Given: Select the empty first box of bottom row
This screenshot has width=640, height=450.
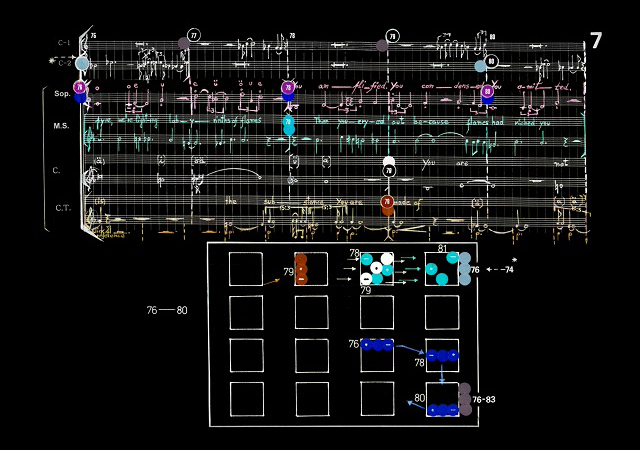Looking at the screenshot, I should [247, 399].
